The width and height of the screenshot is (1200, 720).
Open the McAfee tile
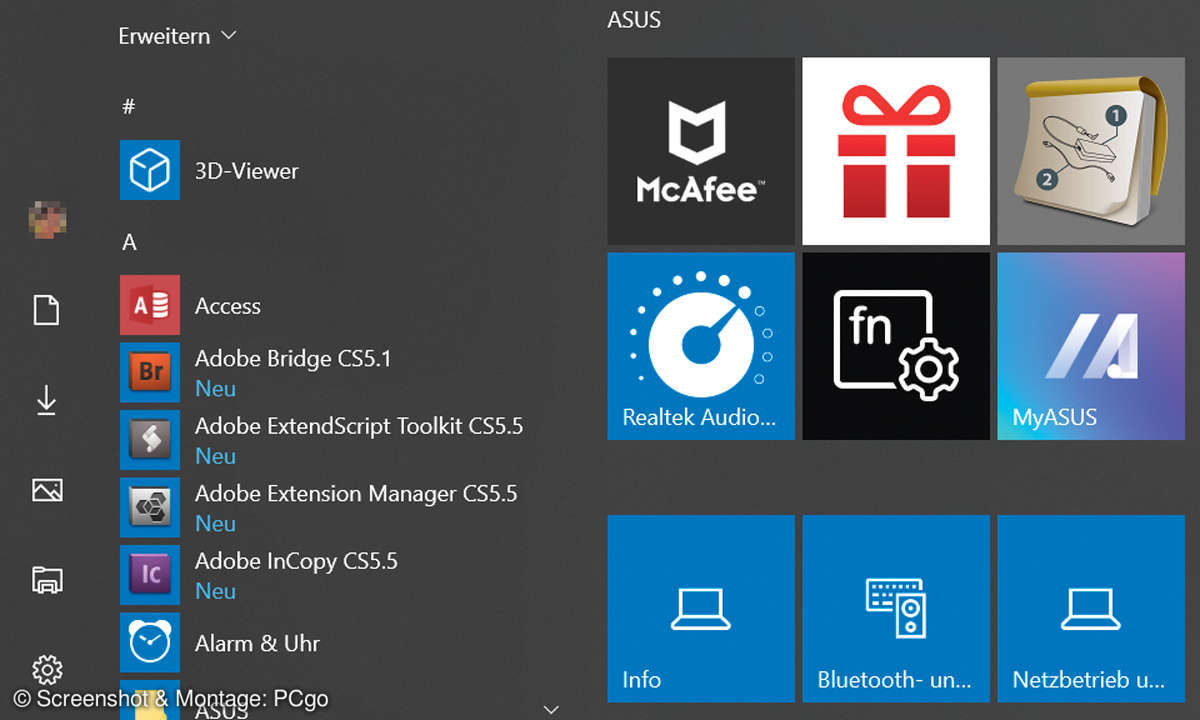(x=701, y=151)
